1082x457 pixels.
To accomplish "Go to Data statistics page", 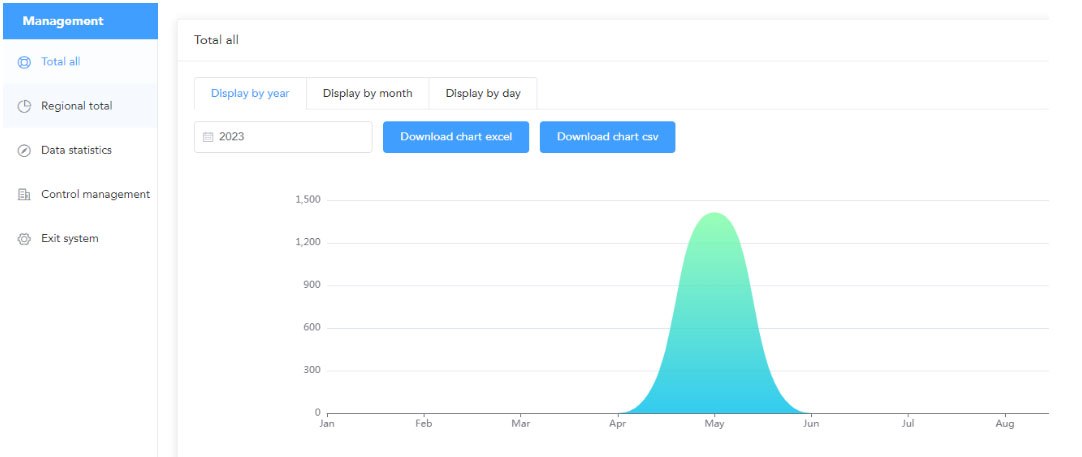I will (x=76, y=150).
